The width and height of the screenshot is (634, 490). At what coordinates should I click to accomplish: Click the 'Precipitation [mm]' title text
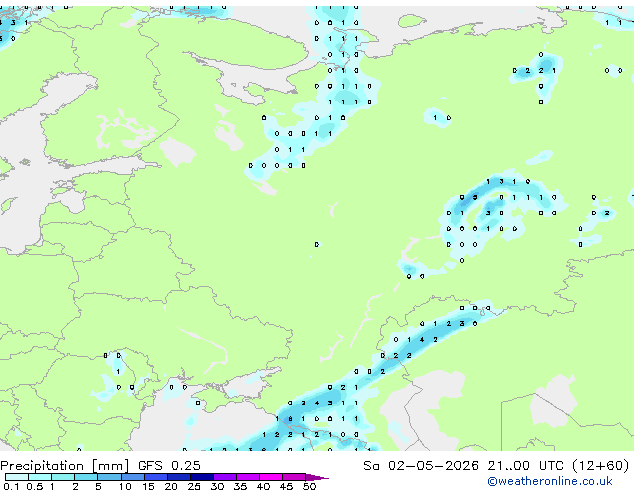click(65, 466)
